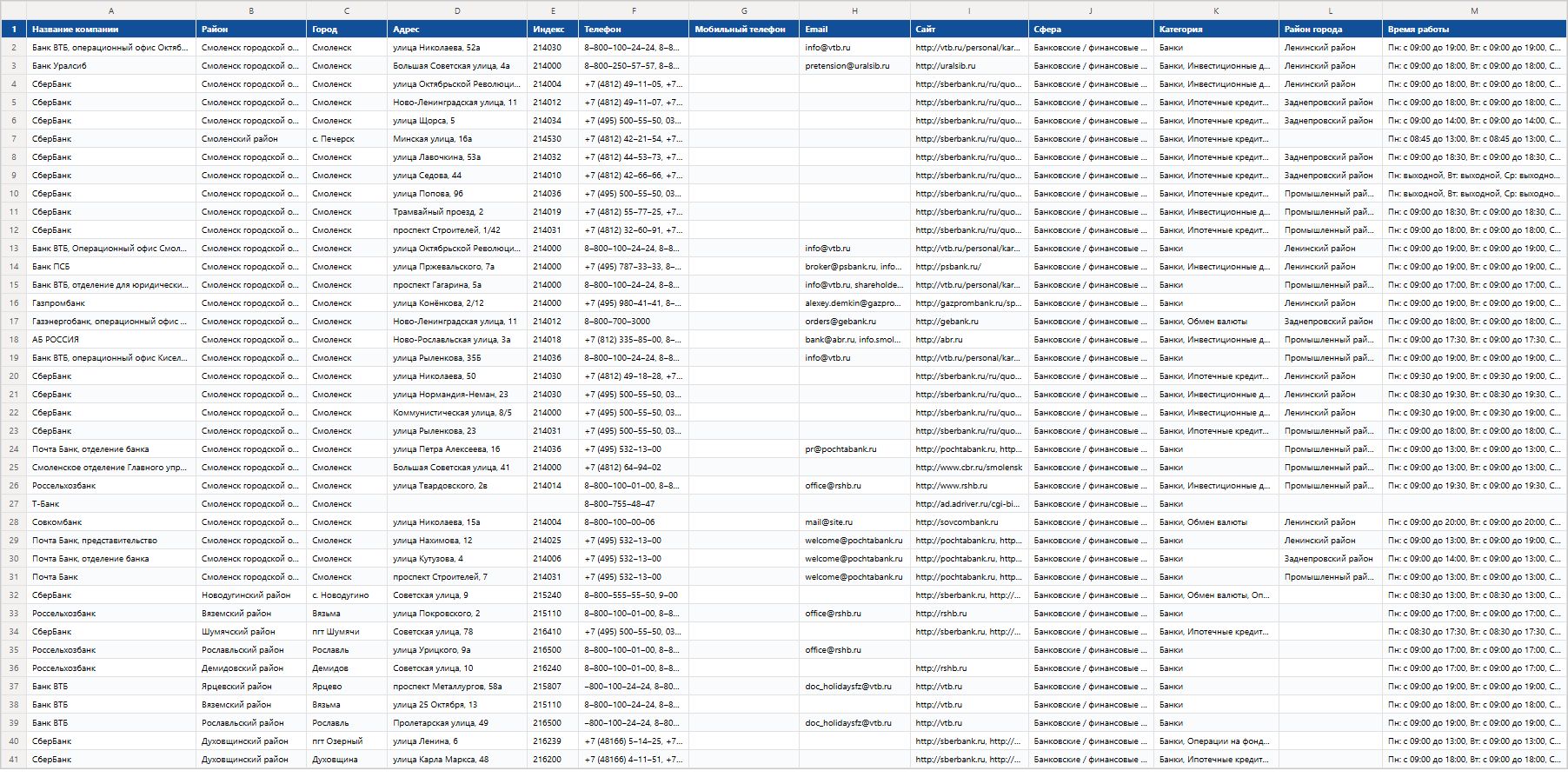Select the 'Шумячский район' cell
Screen dimensions: 1568x784
251,632
